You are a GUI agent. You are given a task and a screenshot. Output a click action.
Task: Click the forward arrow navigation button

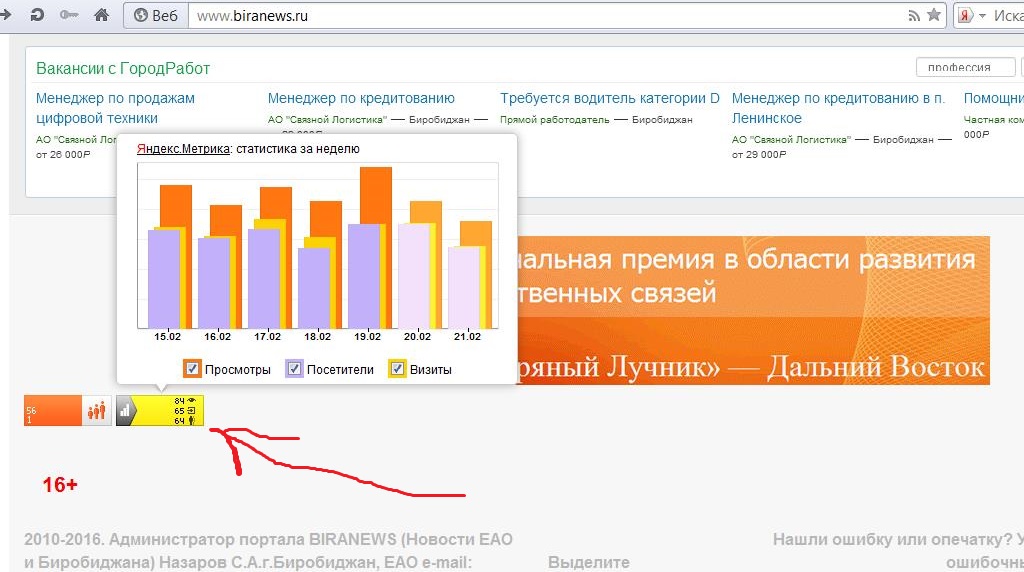click(5, 14)
